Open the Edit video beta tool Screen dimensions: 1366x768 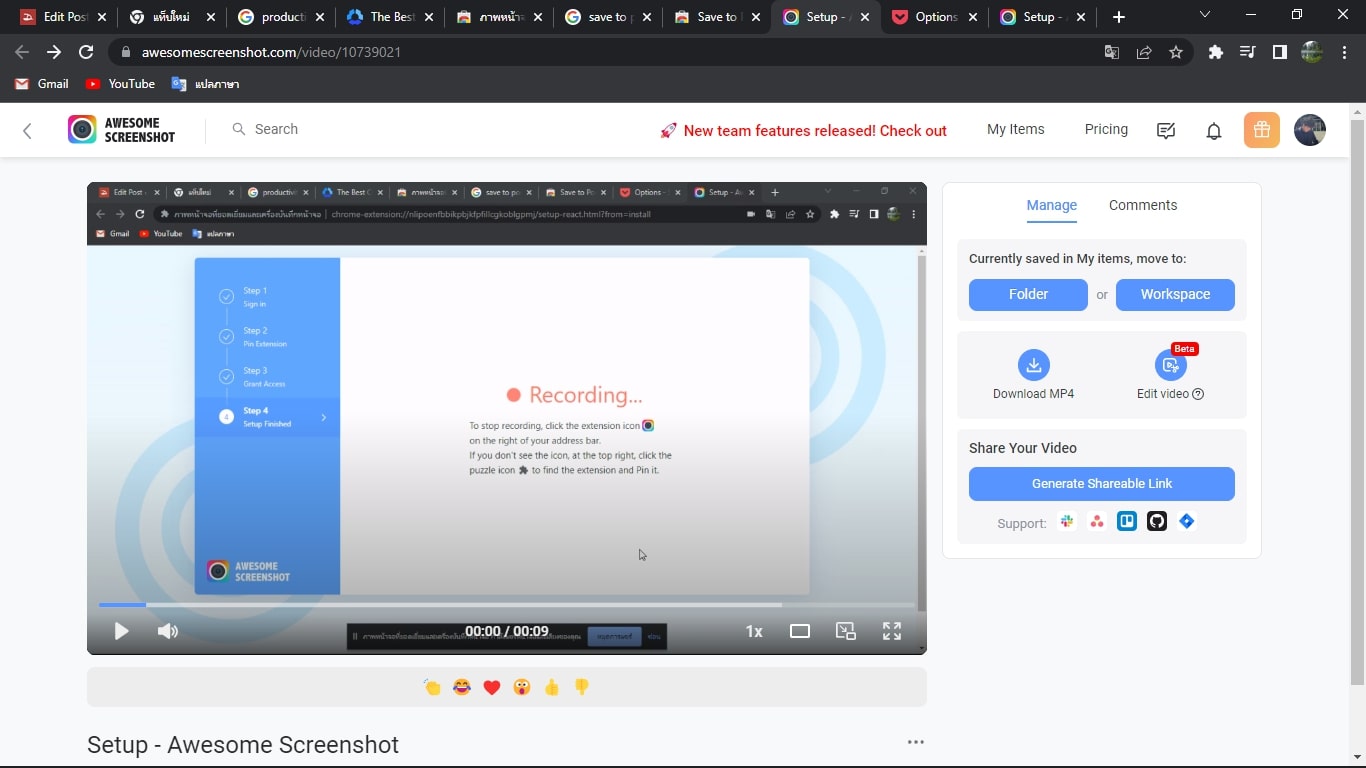1170,365
